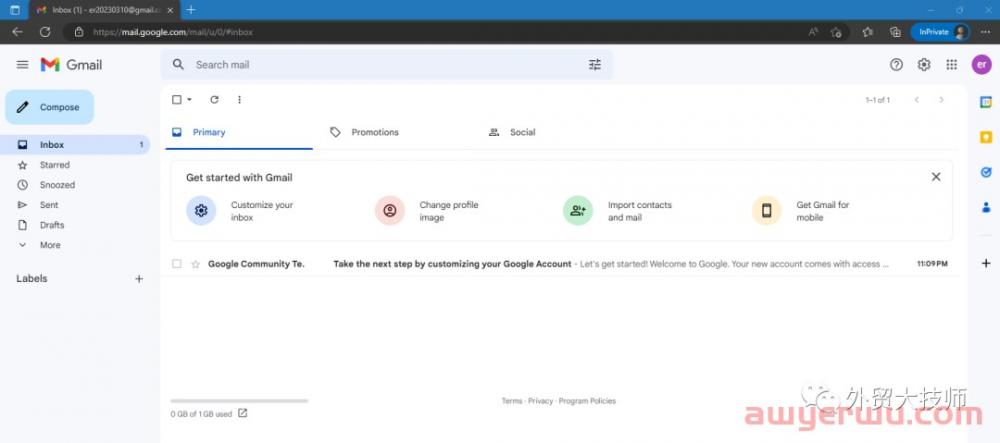
Task: Close the Inbox browser tab
Action: (x=170, y=10)
